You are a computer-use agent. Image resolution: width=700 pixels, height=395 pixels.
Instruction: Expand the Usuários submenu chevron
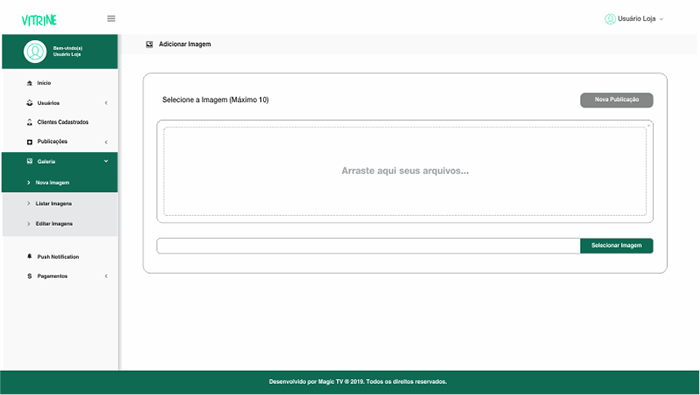[106, 103]
